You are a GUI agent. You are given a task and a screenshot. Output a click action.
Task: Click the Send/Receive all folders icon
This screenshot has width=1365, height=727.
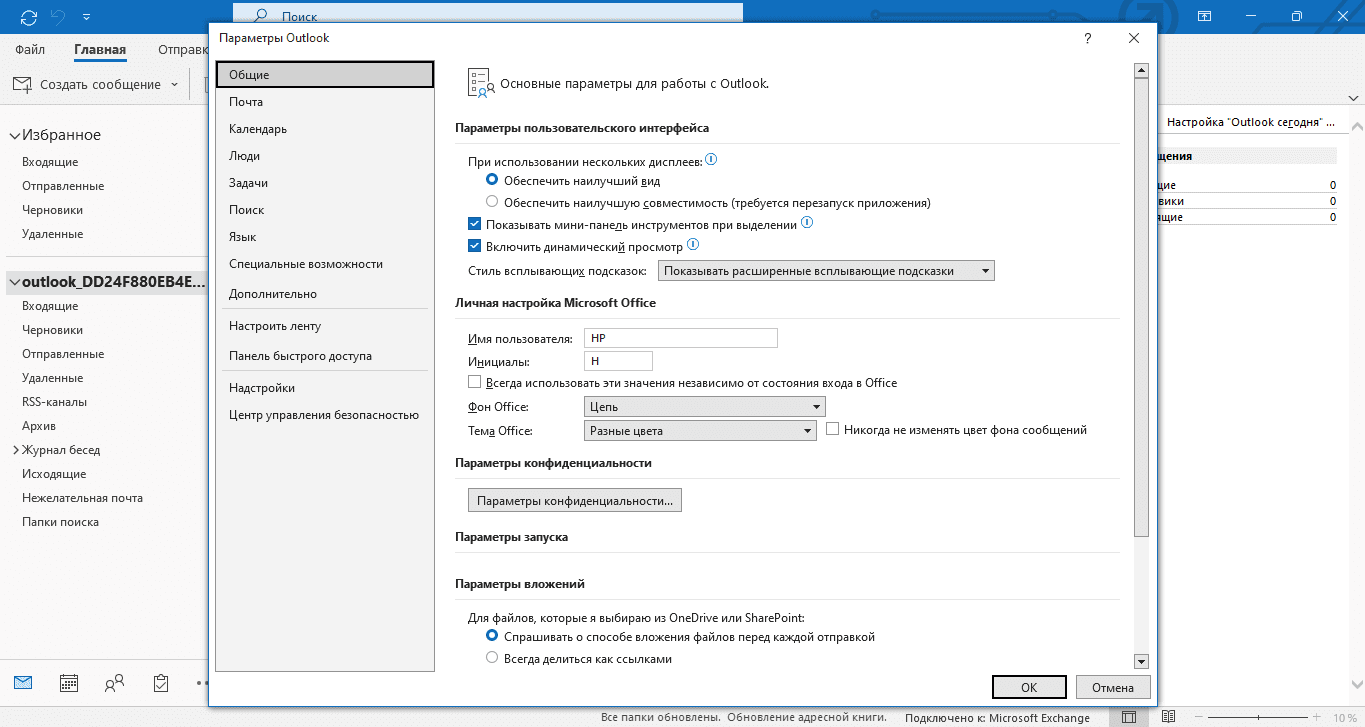29,17
